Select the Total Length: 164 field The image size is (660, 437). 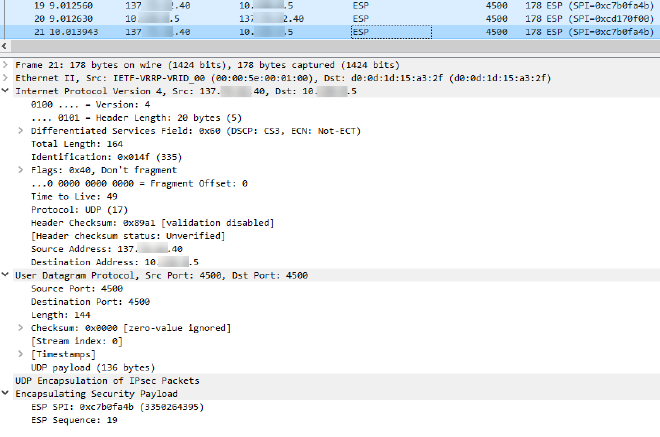coord(76,144)
